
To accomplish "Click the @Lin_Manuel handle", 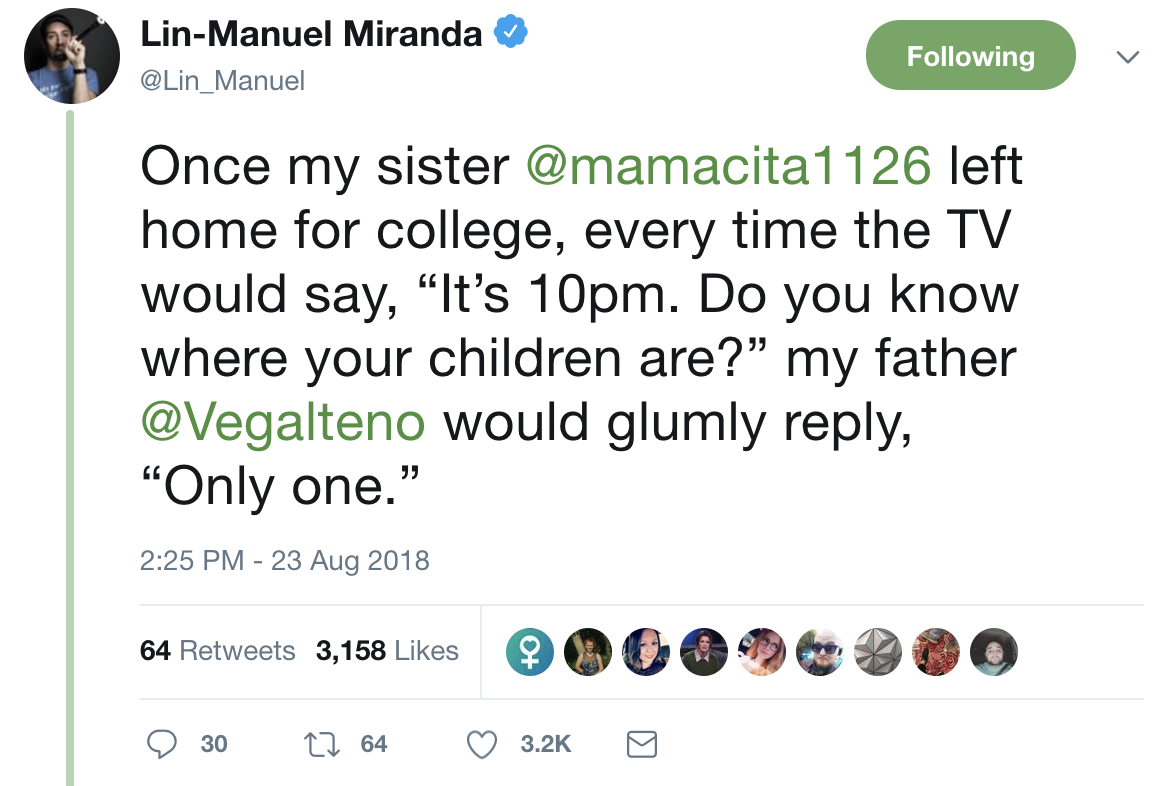I will click(x=222, y=80).
